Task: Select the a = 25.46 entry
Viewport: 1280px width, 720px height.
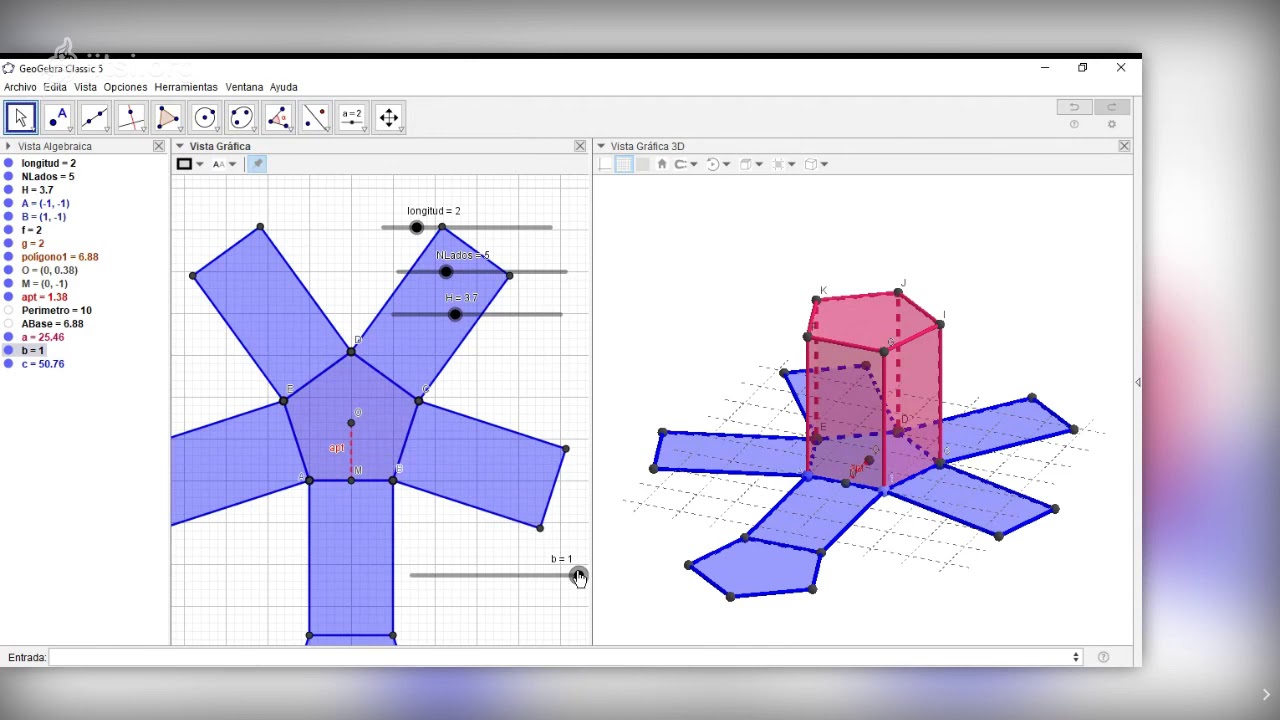Action: [43, 337]
